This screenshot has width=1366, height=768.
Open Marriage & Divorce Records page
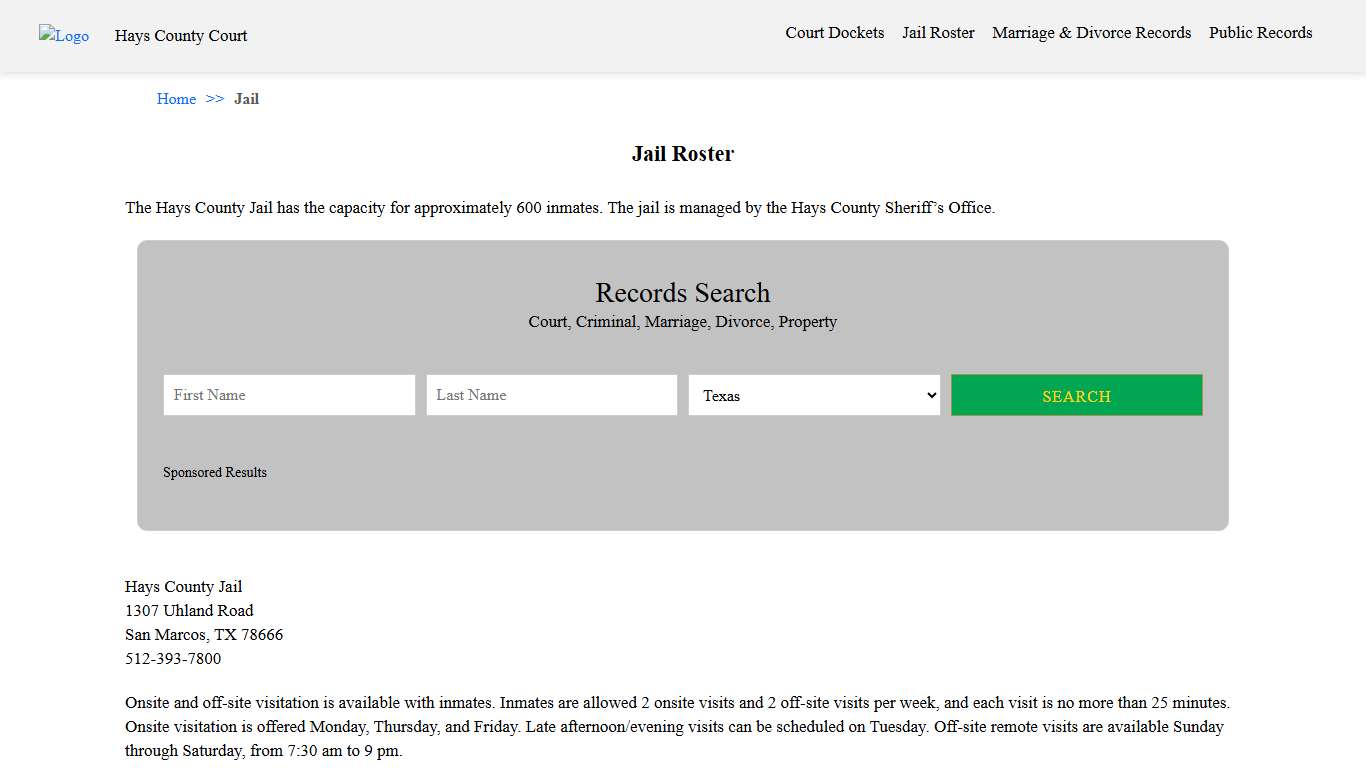click(1091, 33)
